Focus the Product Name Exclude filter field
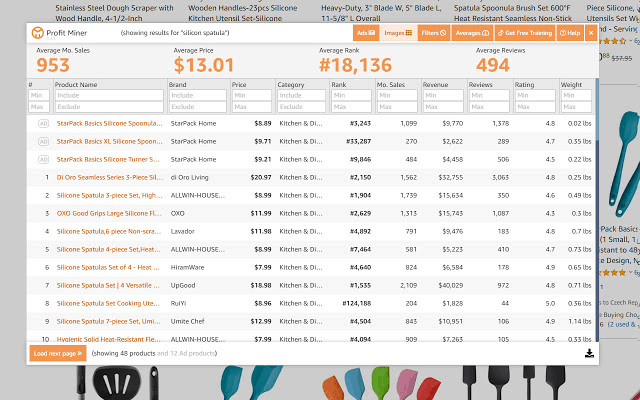The image size is (640, 400). pyautogui.click(x=109, y=107)
